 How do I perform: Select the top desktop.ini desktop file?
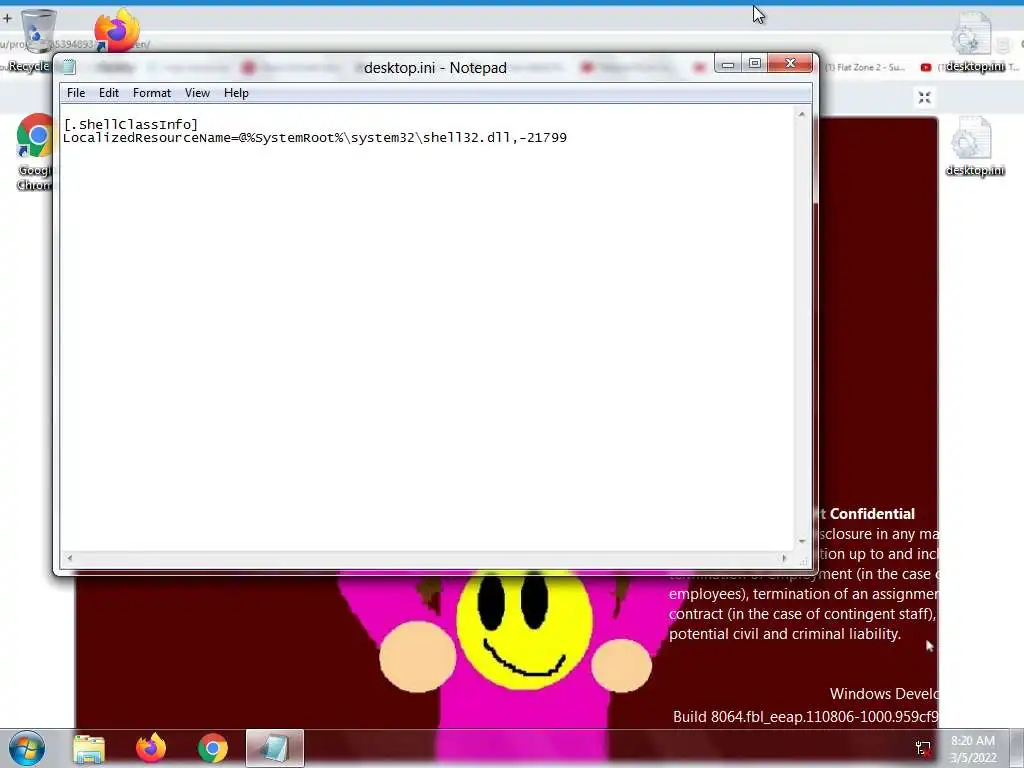point(974,42)
